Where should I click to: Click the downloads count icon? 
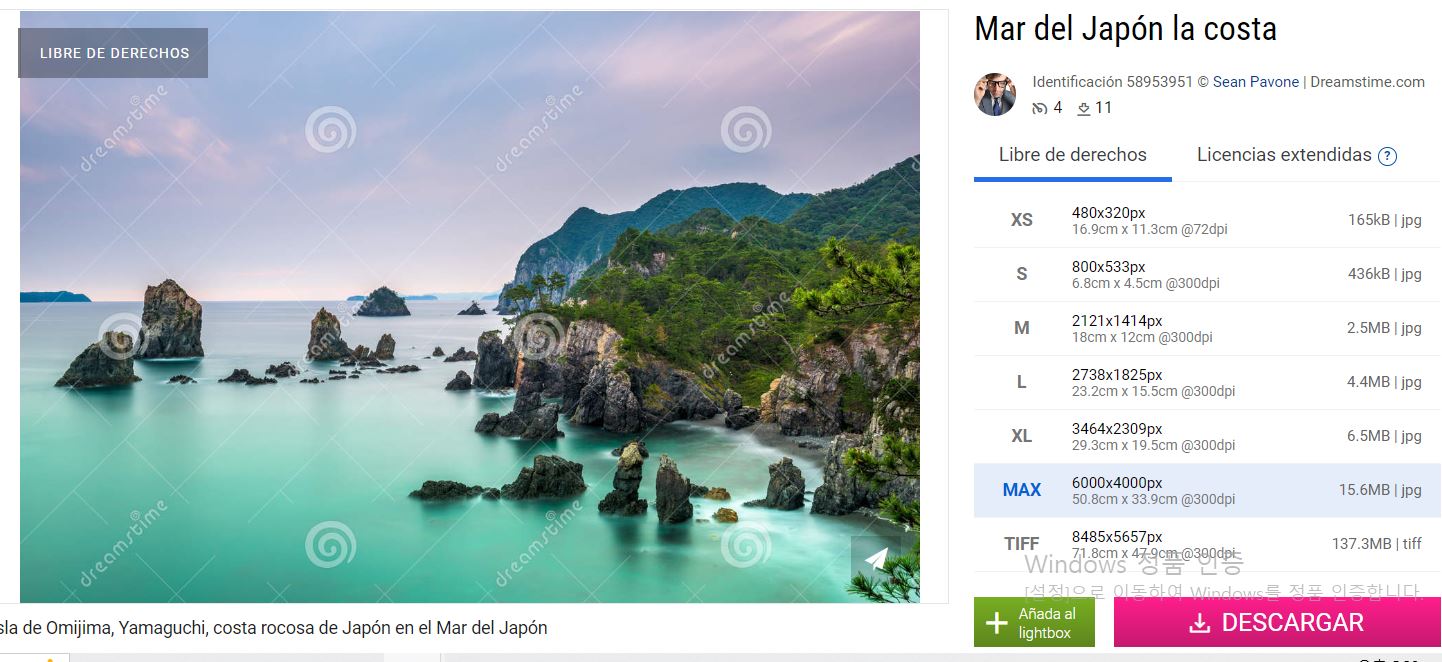point(1083,108)
